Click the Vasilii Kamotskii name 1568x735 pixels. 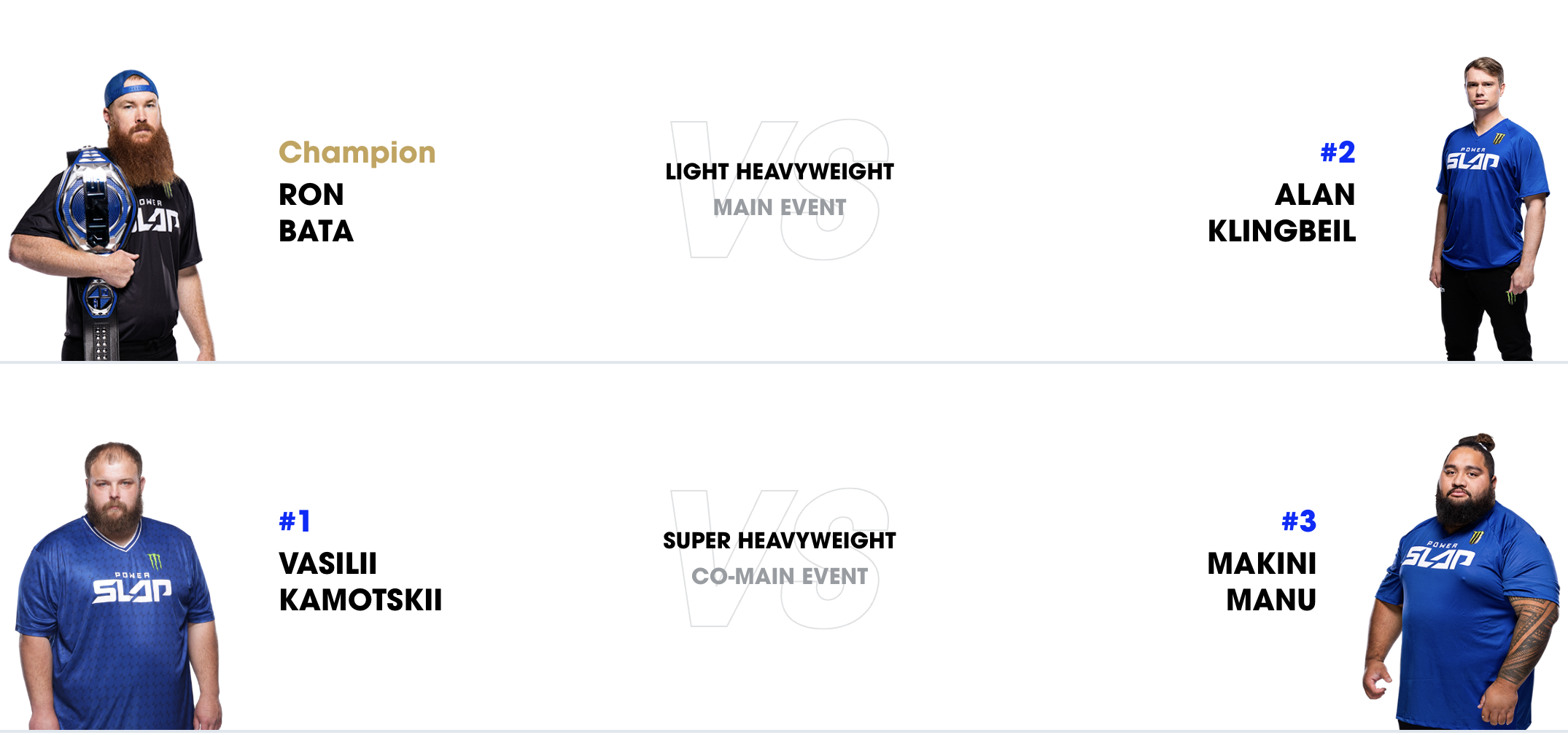click(x=360, y=582)
